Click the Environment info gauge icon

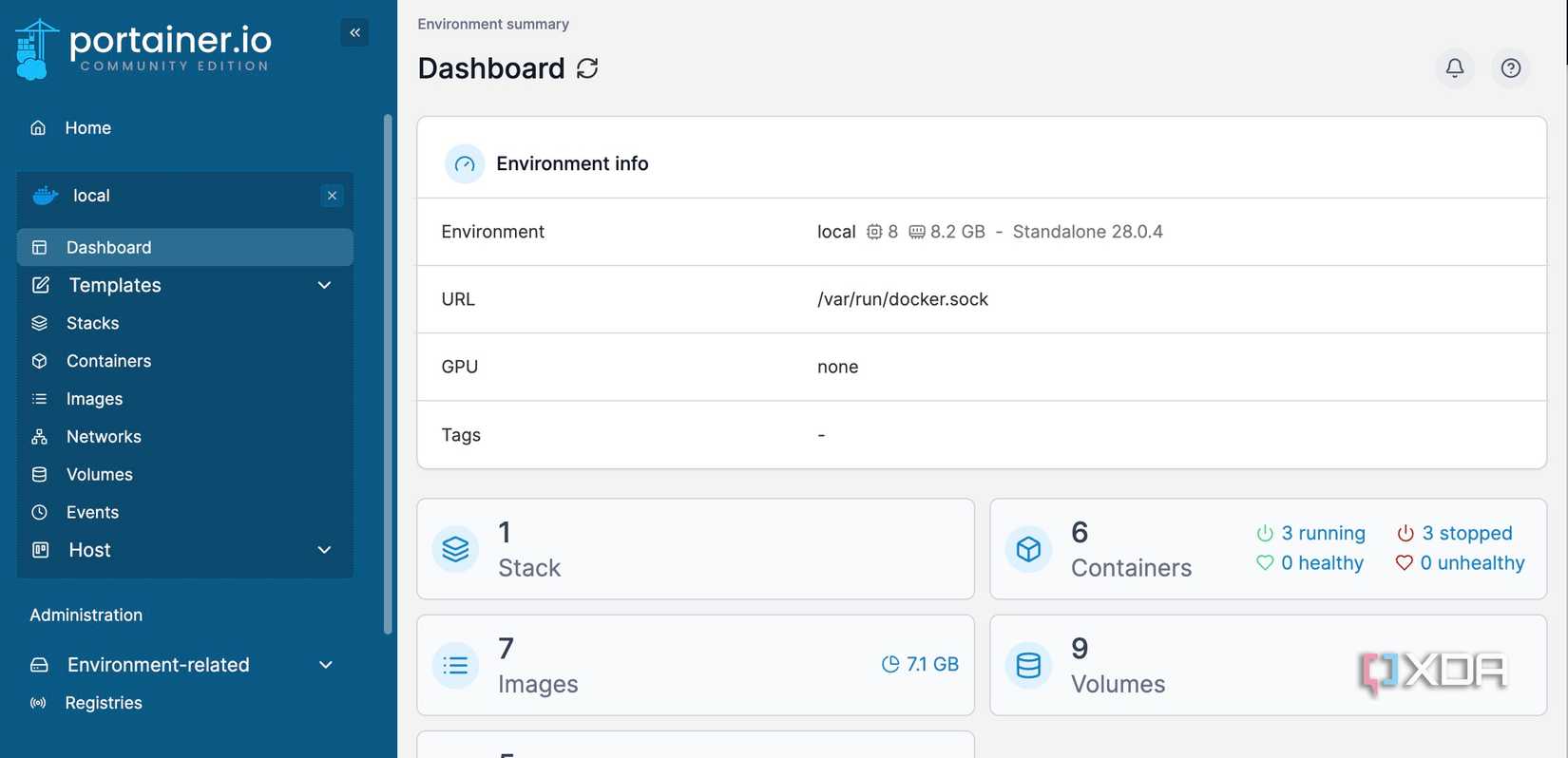pos(465,164)
